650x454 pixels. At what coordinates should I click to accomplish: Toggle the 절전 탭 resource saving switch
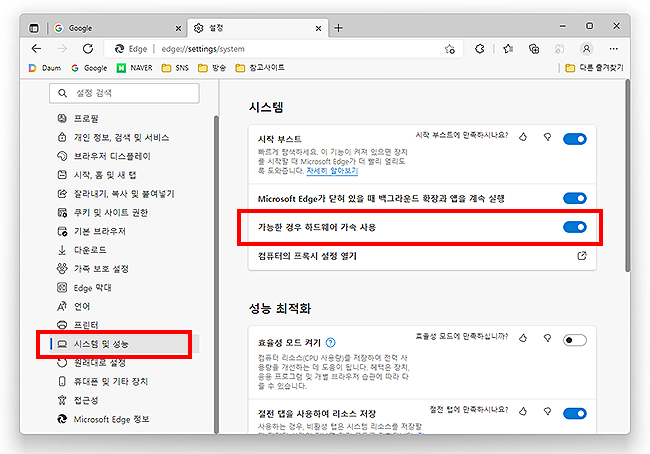[575, 413]
